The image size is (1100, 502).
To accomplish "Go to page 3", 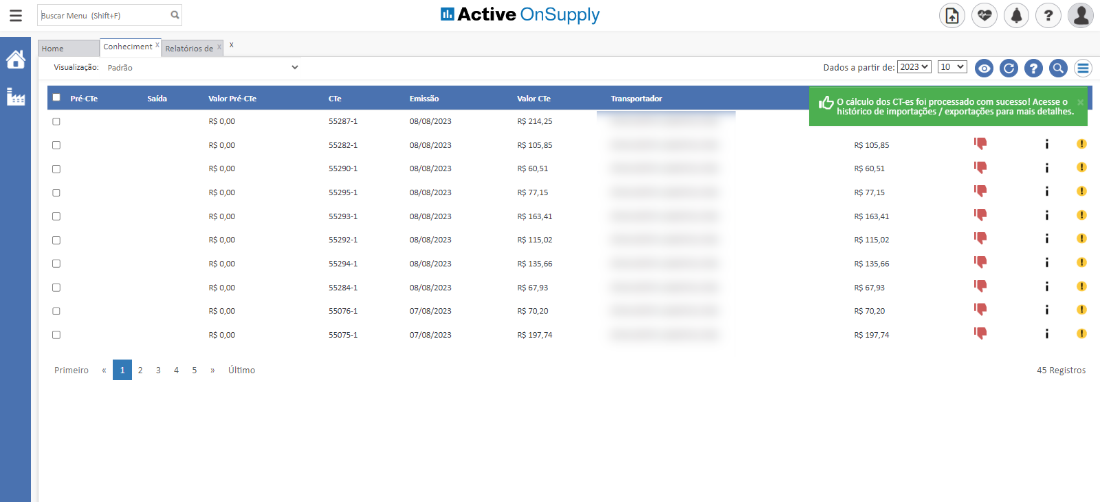I will [158, 370].
